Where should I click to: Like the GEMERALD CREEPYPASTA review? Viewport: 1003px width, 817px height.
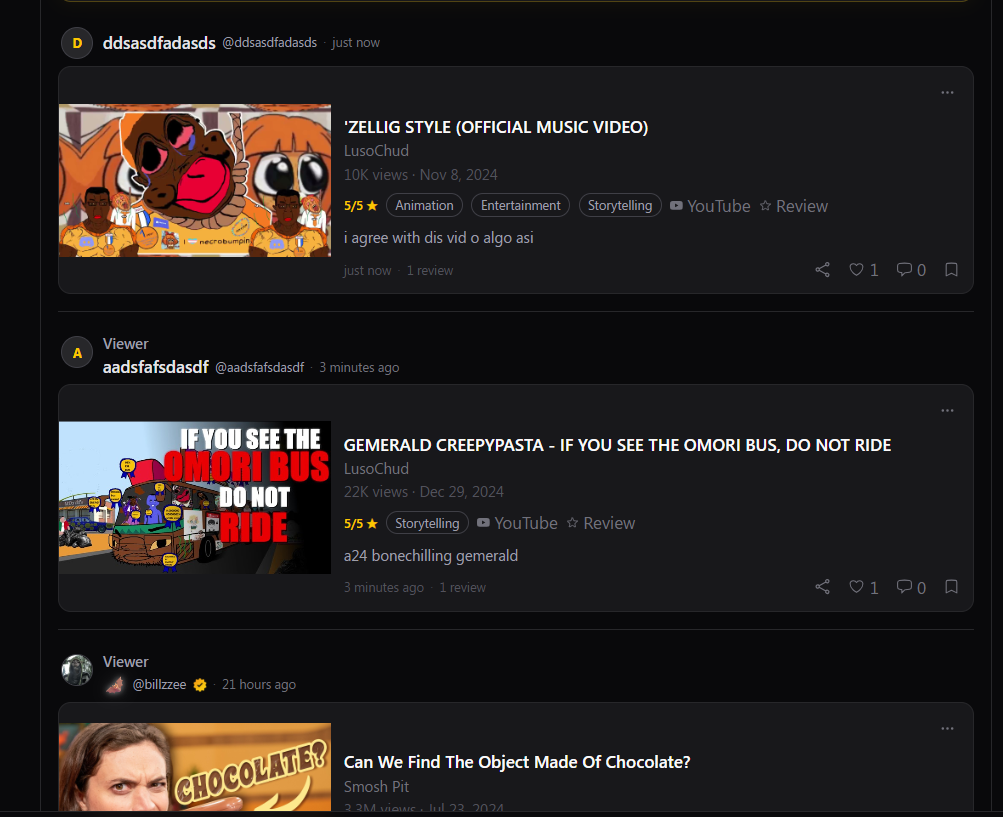coord(864,587)
